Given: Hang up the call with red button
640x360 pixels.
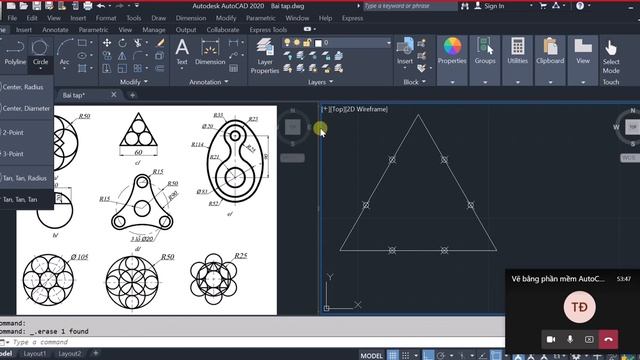Looking at the screenshot, I should coord(608,339).
